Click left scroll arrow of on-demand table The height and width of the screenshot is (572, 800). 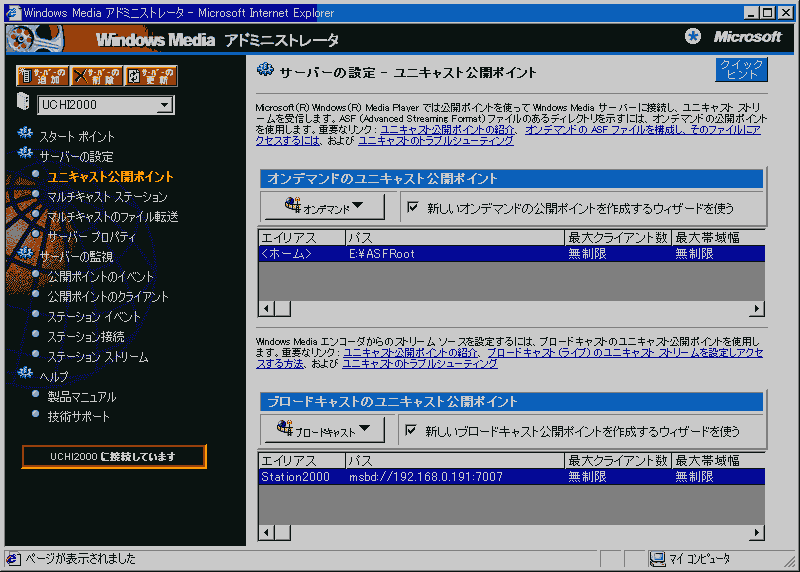click(266, 308)
